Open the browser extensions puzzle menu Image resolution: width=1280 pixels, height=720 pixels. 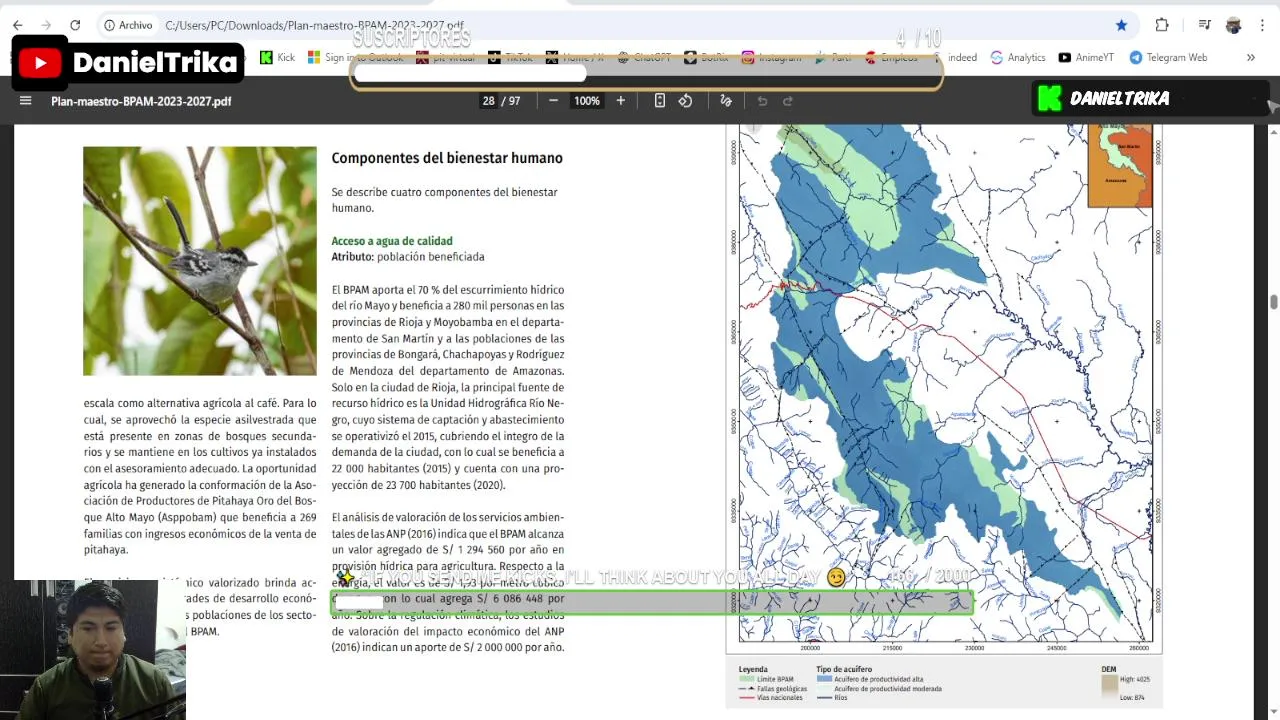1162,25
